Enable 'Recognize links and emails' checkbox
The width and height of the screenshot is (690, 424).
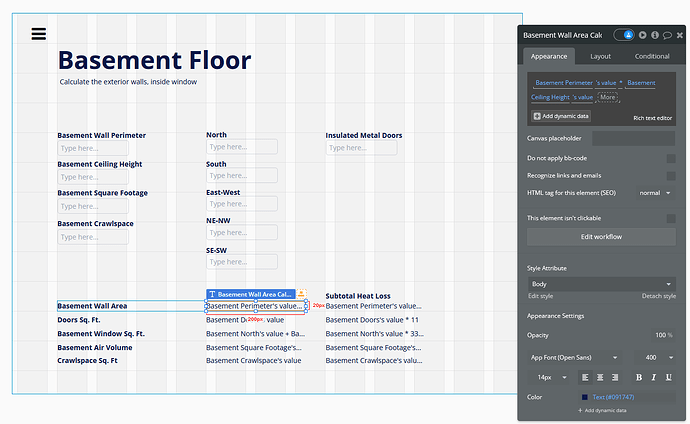[x=671, y=176]
